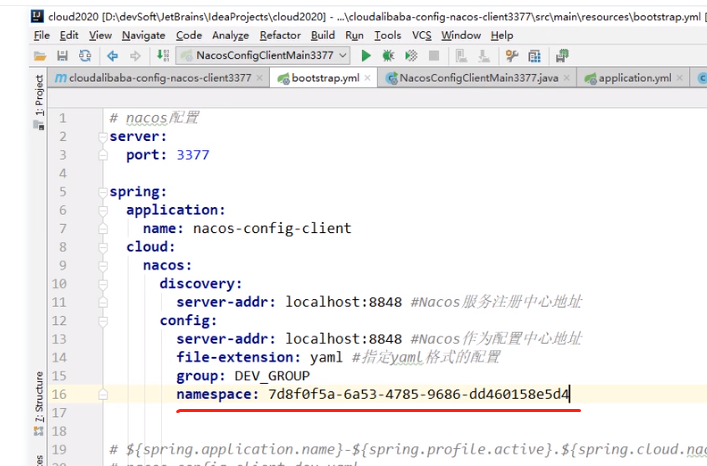Open the Window menu
Image resolution: width=707 pixels, height=466 pixels.
coord(461,36)
